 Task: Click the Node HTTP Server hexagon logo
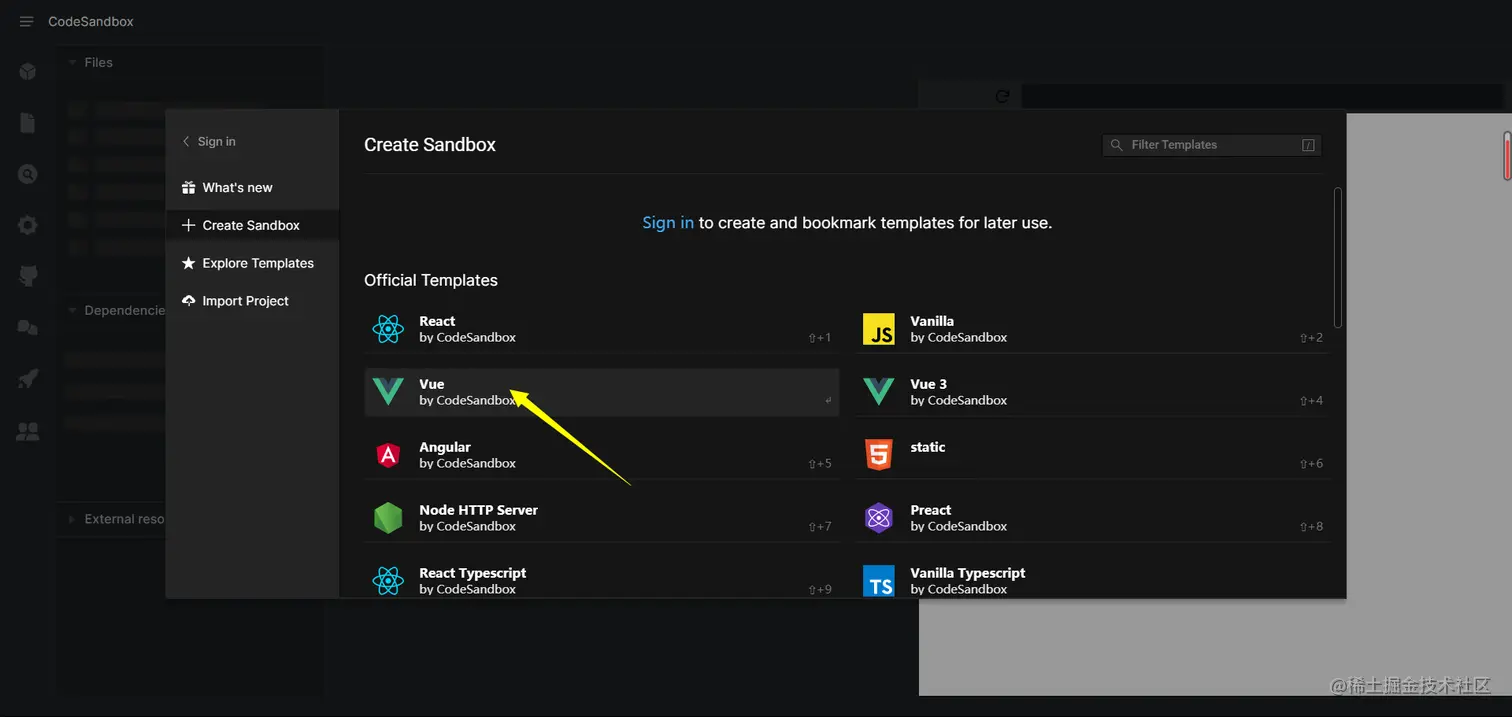[388, 518]
